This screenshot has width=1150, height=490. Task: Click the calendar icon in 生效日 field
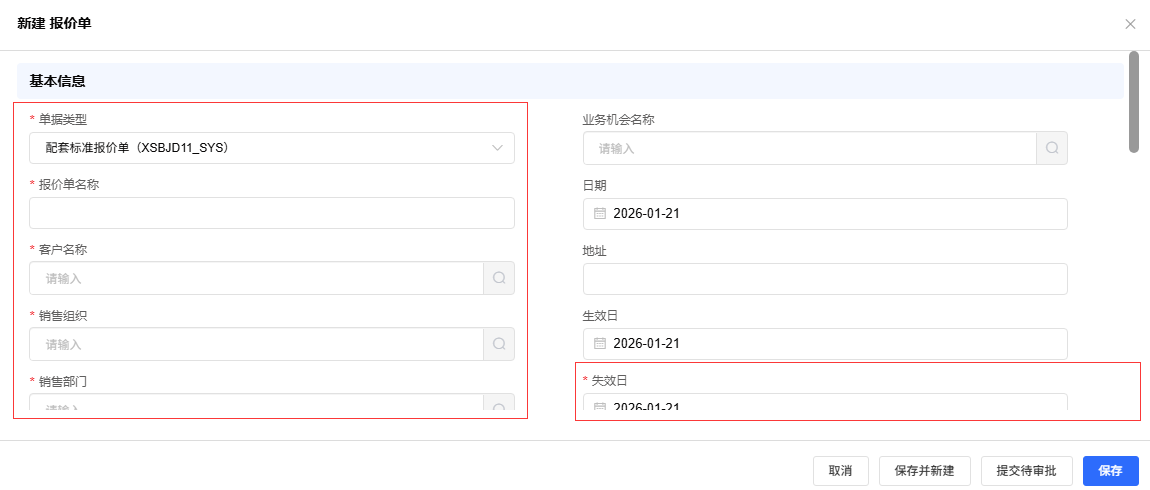600,344
